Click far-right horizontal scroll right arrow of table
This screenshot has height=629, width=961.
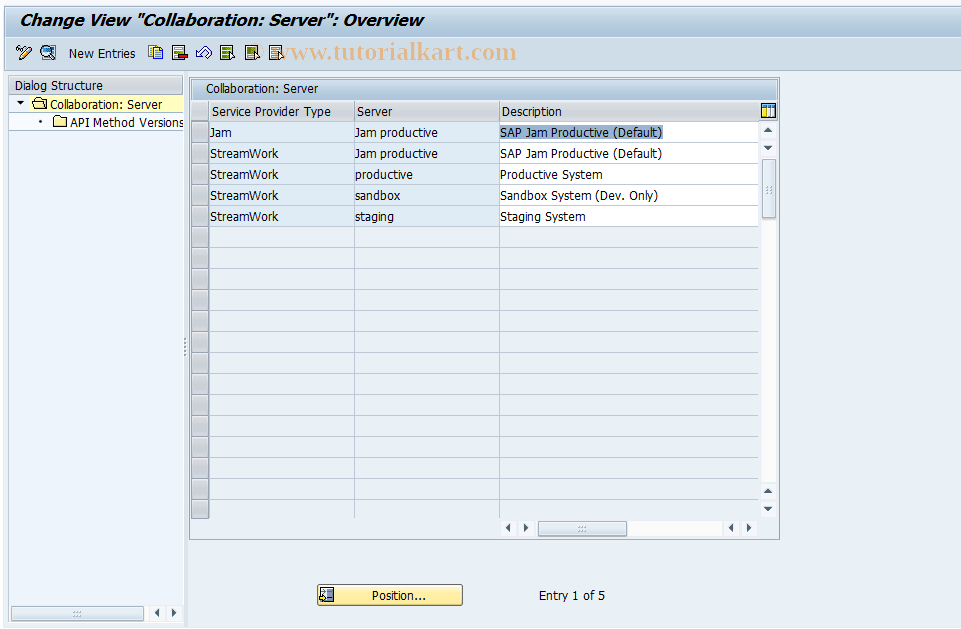tap(749, 528)
